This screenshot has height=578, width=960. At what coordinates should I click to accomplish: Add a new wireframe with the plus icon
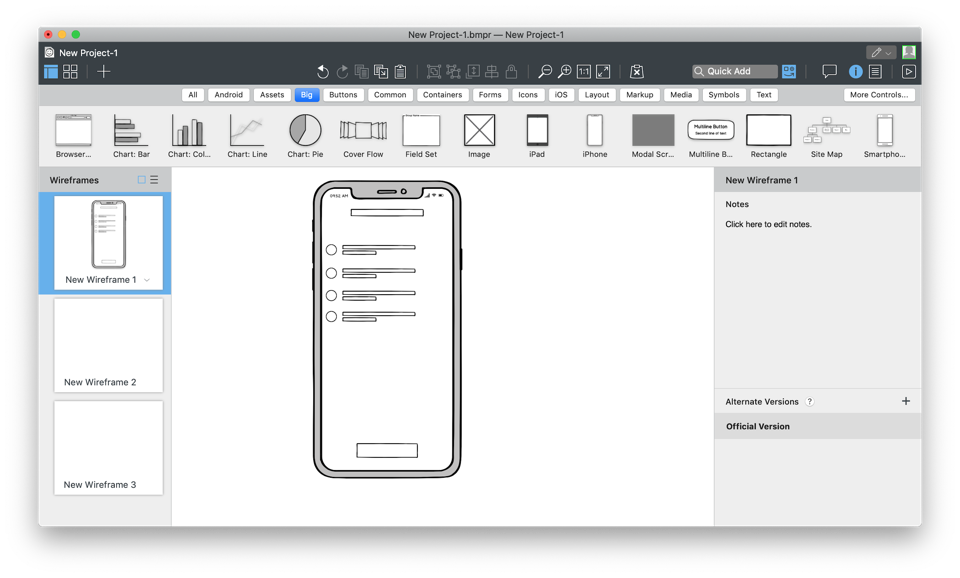coord(104,72)
